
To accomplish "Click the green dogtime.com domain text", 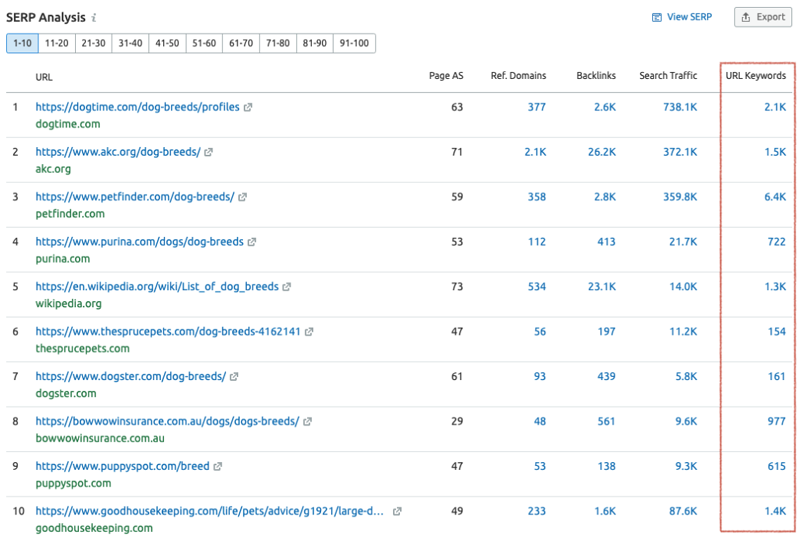I will point(68,124).
